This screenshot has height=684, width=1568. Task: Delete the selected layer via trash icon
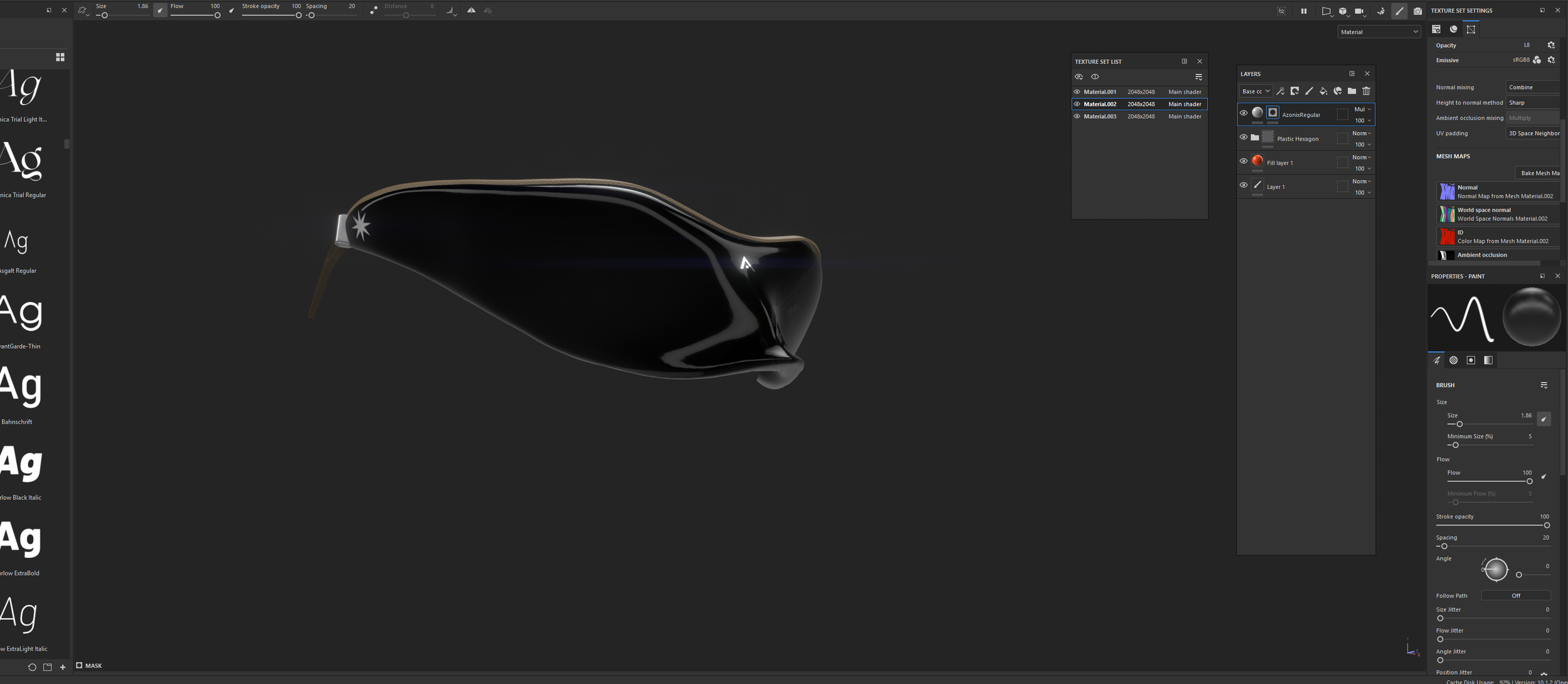point(1366,92)
